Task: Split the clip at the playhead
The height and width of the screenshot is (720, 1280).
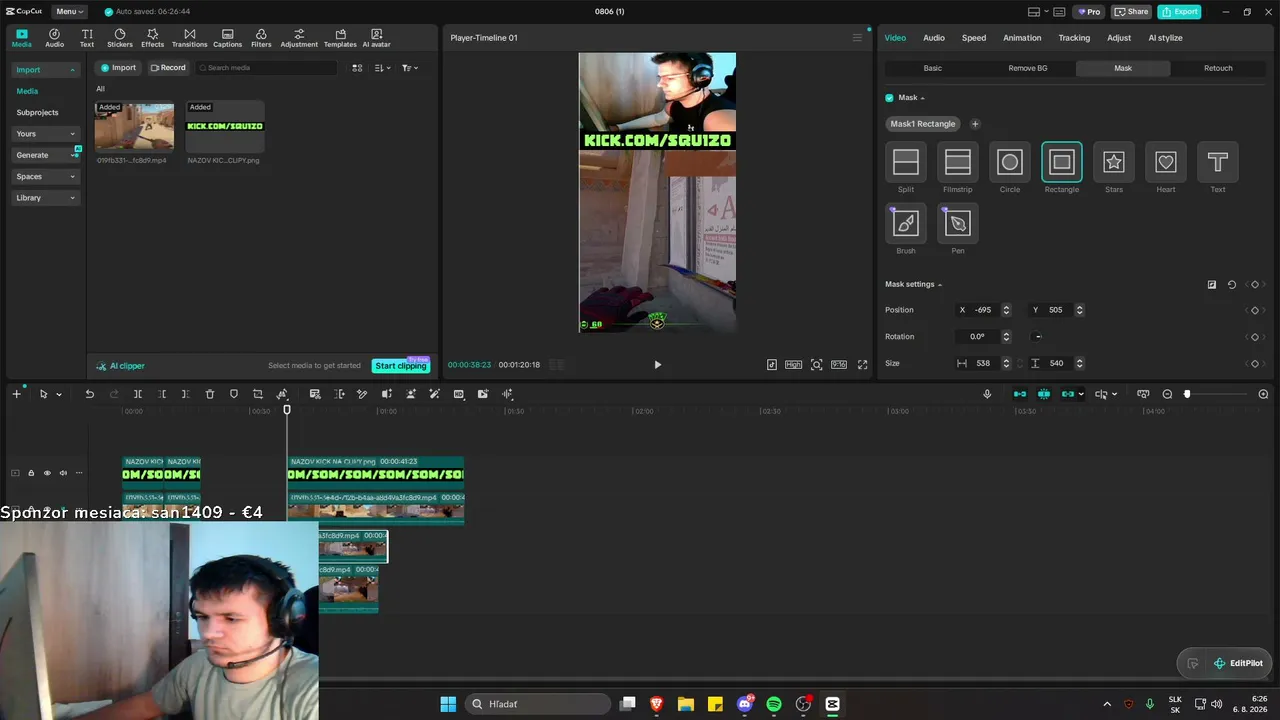Action: (x=138, y=394)
